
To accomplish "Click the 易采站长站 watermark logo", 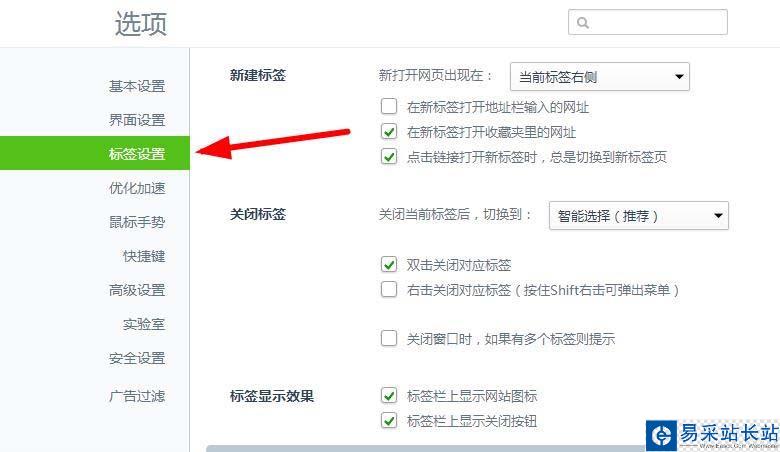I will 712,435.
